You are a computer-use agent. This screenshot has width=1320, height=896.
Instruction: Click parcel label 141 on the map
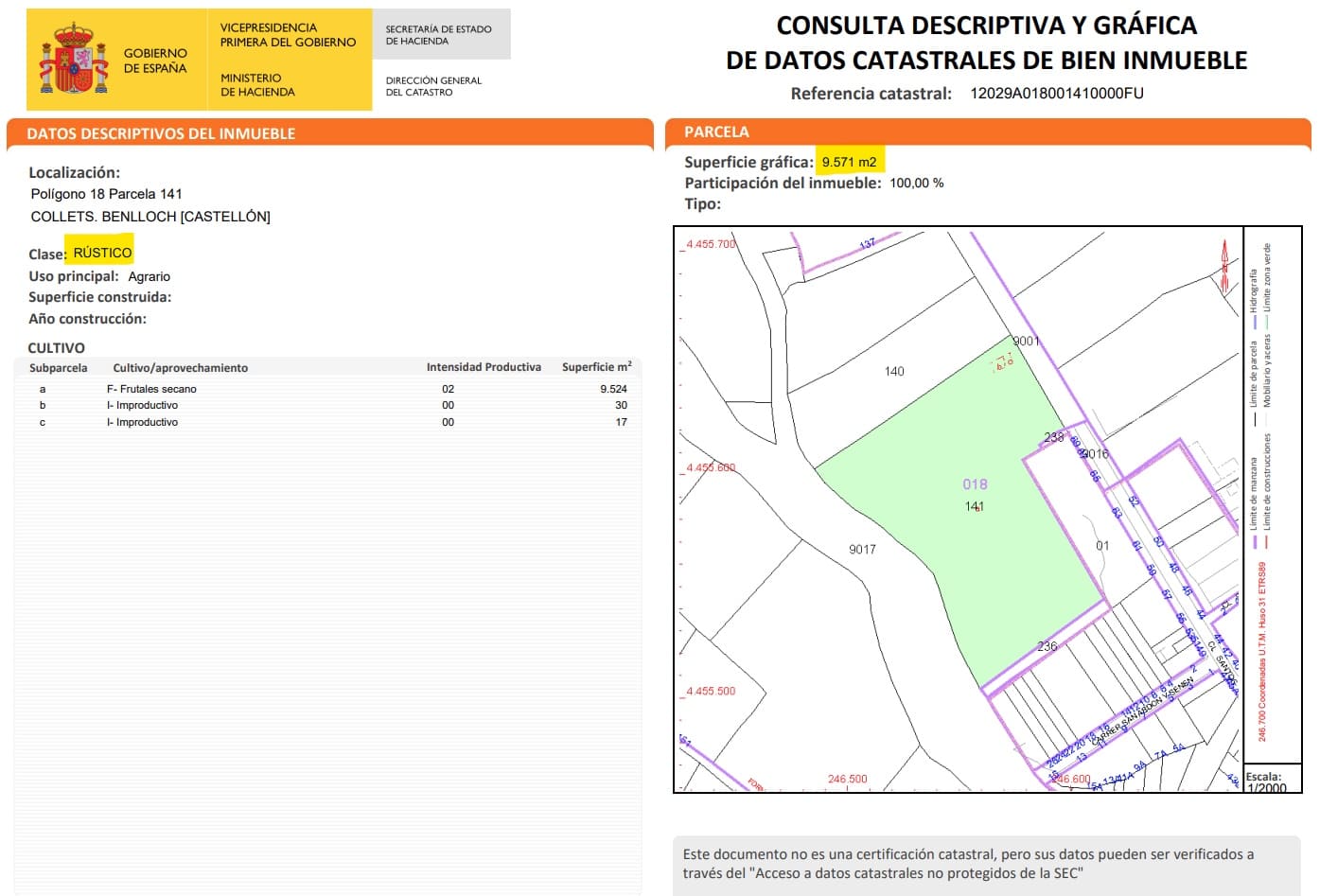975,506
